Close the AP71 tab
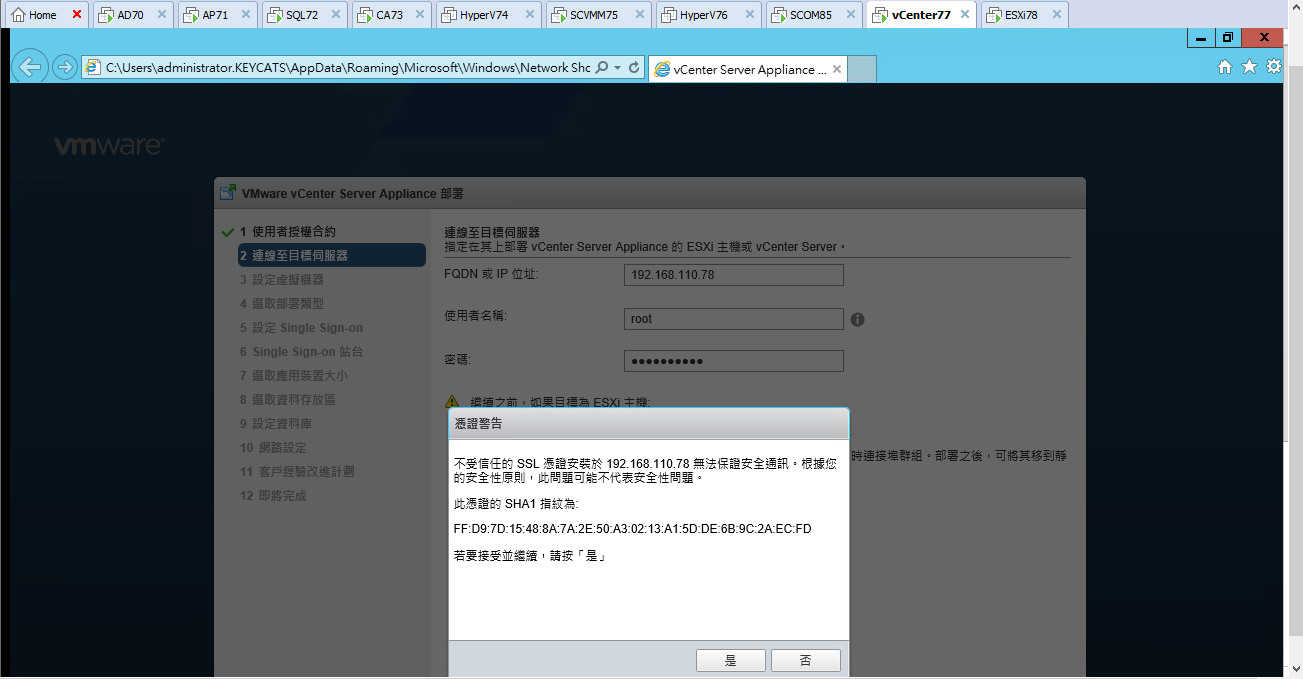Screen dimensions: 1303x679 (x=247, y=15)
